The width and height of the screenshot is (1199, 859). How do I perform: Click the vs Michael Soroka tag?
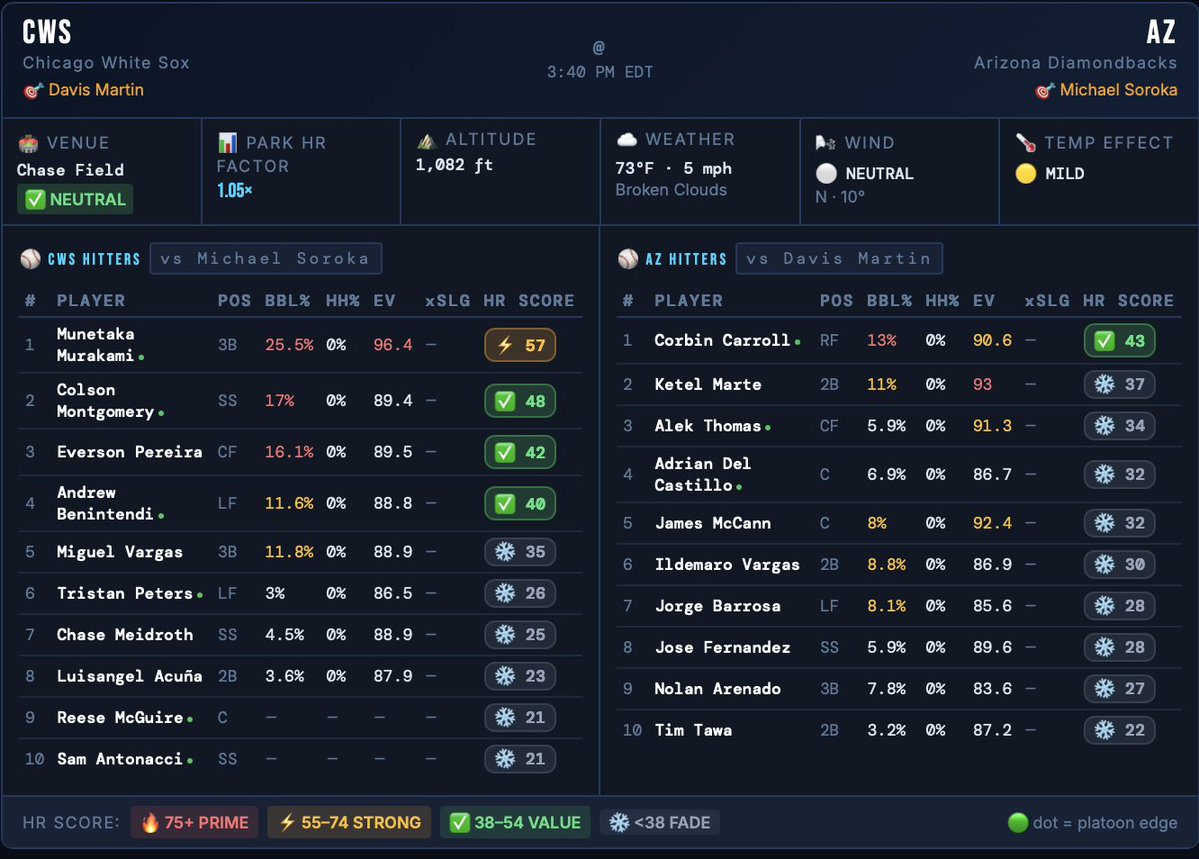coord(265,259)
